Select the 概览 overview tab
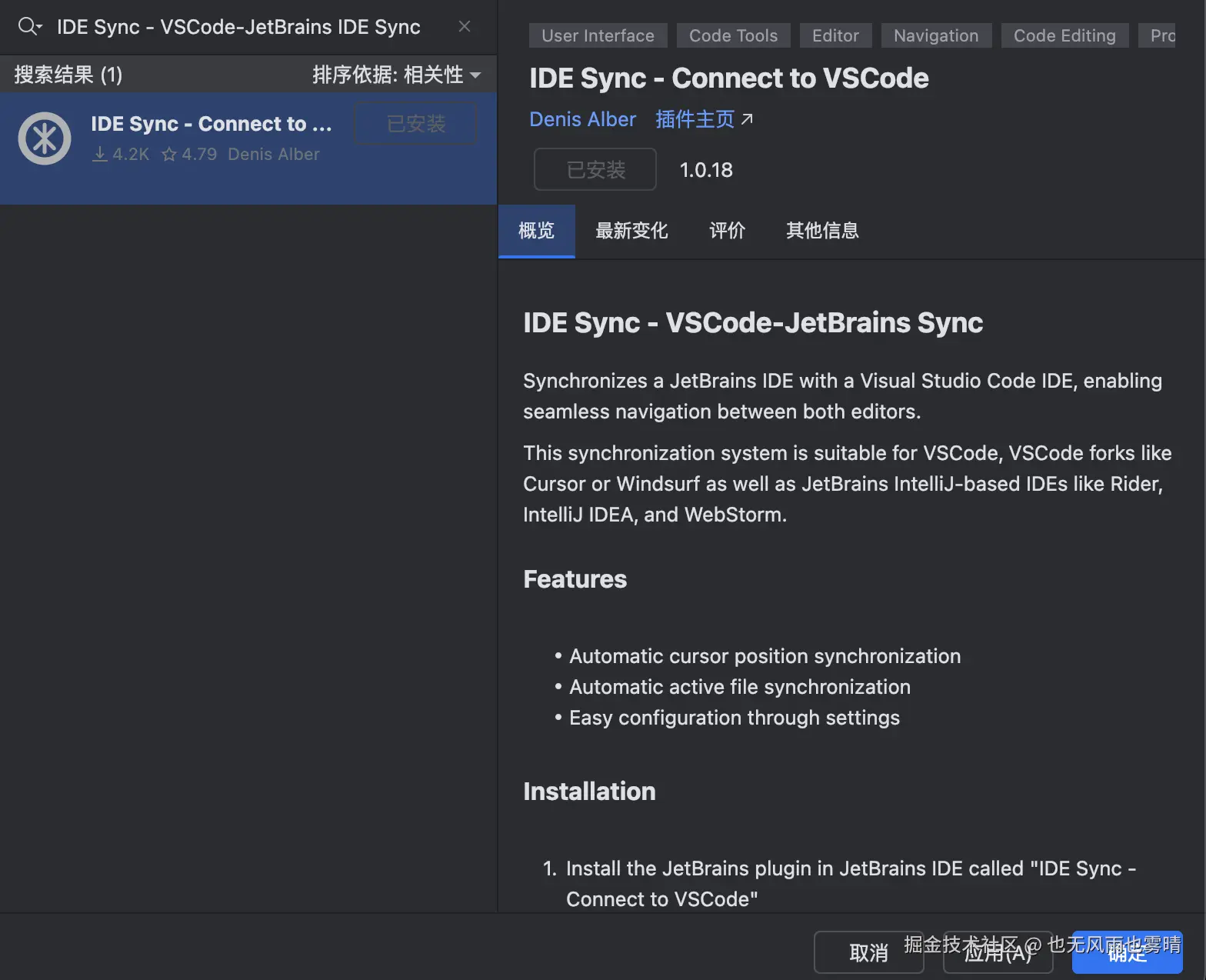 [536, 231]
